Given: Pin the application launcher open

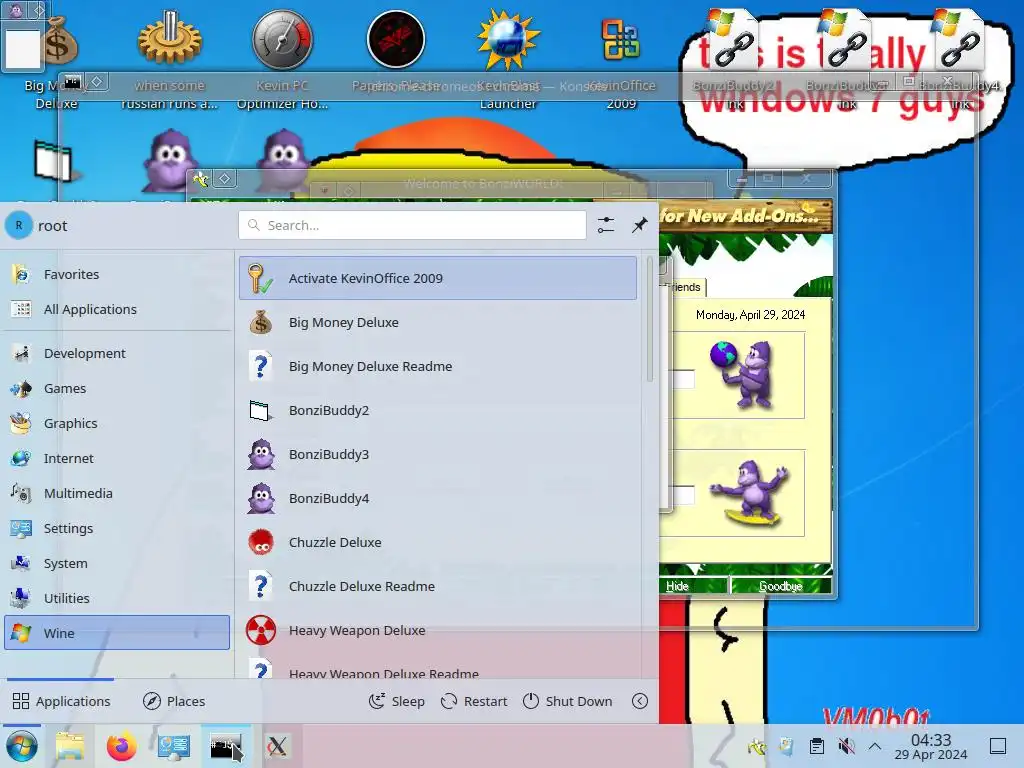Looking at the screenshot, I should click(639, 225).
